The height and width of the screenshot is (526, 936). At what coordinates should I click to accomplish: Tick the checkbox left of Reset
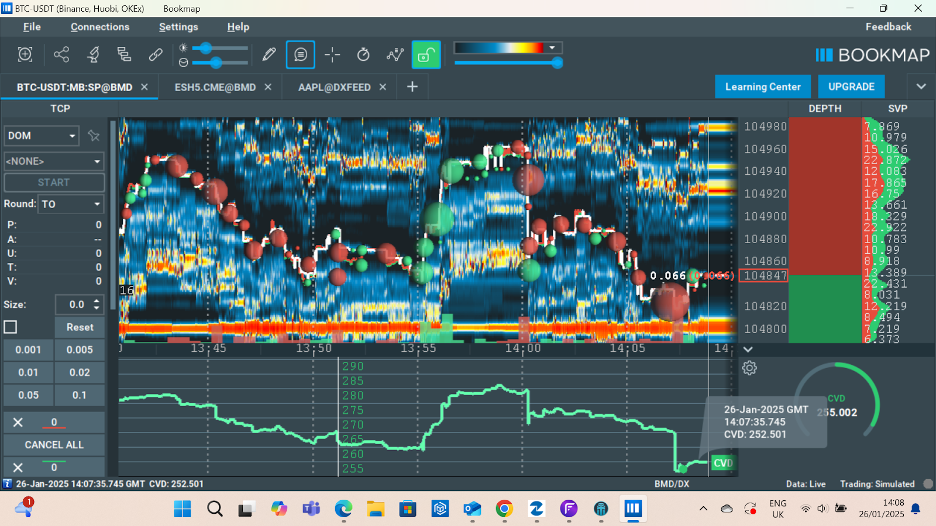click(10, 327)
